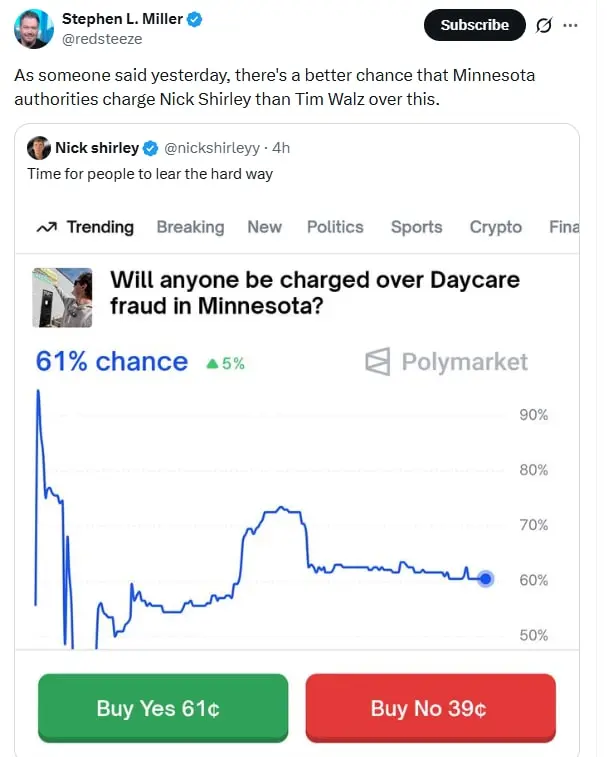
Task: Open the three-dot more options menu
Action: pyautogui.click(x=571, y=26)
